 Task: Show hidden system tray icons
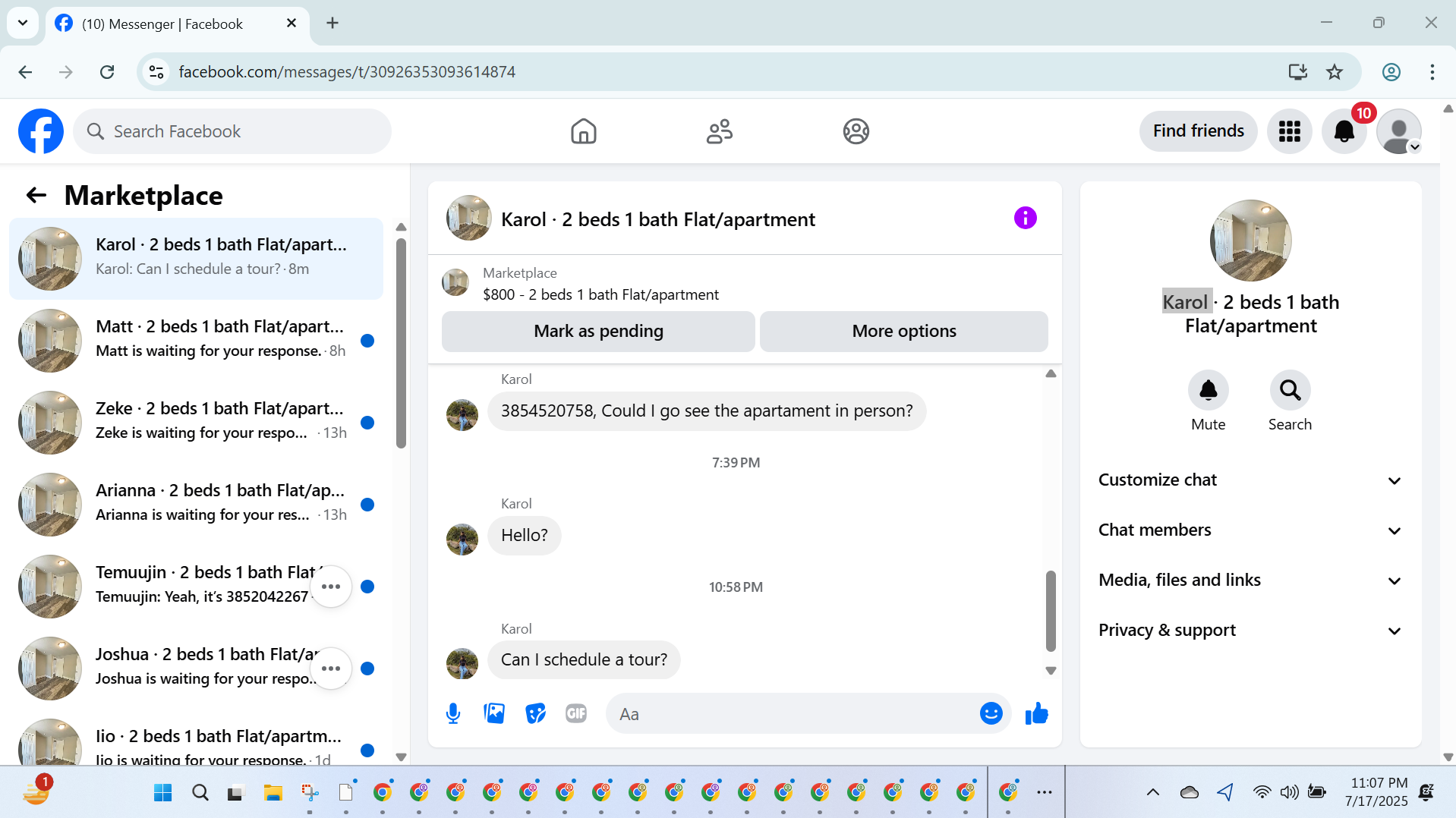click(1152, 793)
